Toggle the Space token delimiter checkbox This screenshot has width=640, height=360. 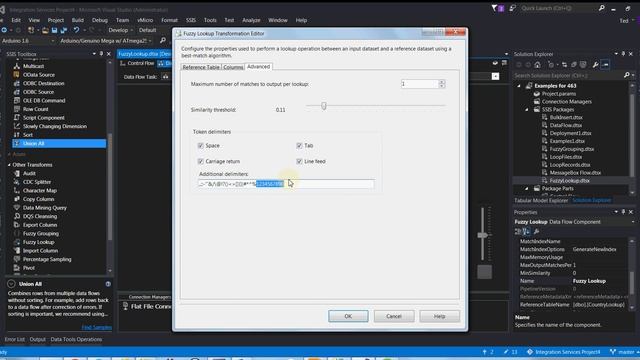pos(200,146)
